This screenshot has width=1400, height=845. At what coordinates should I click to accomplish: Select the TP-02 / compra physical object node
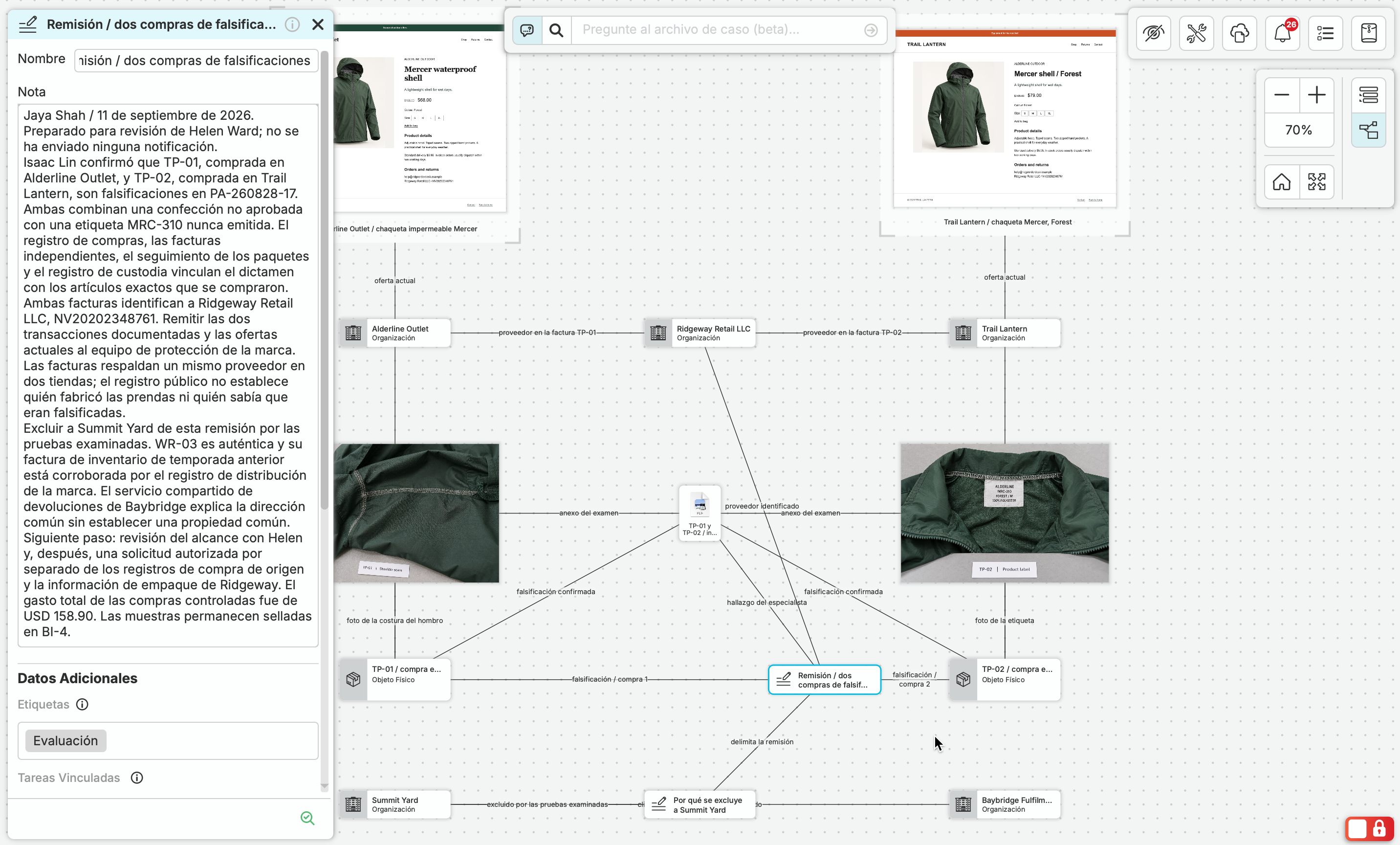[1005, 679]
